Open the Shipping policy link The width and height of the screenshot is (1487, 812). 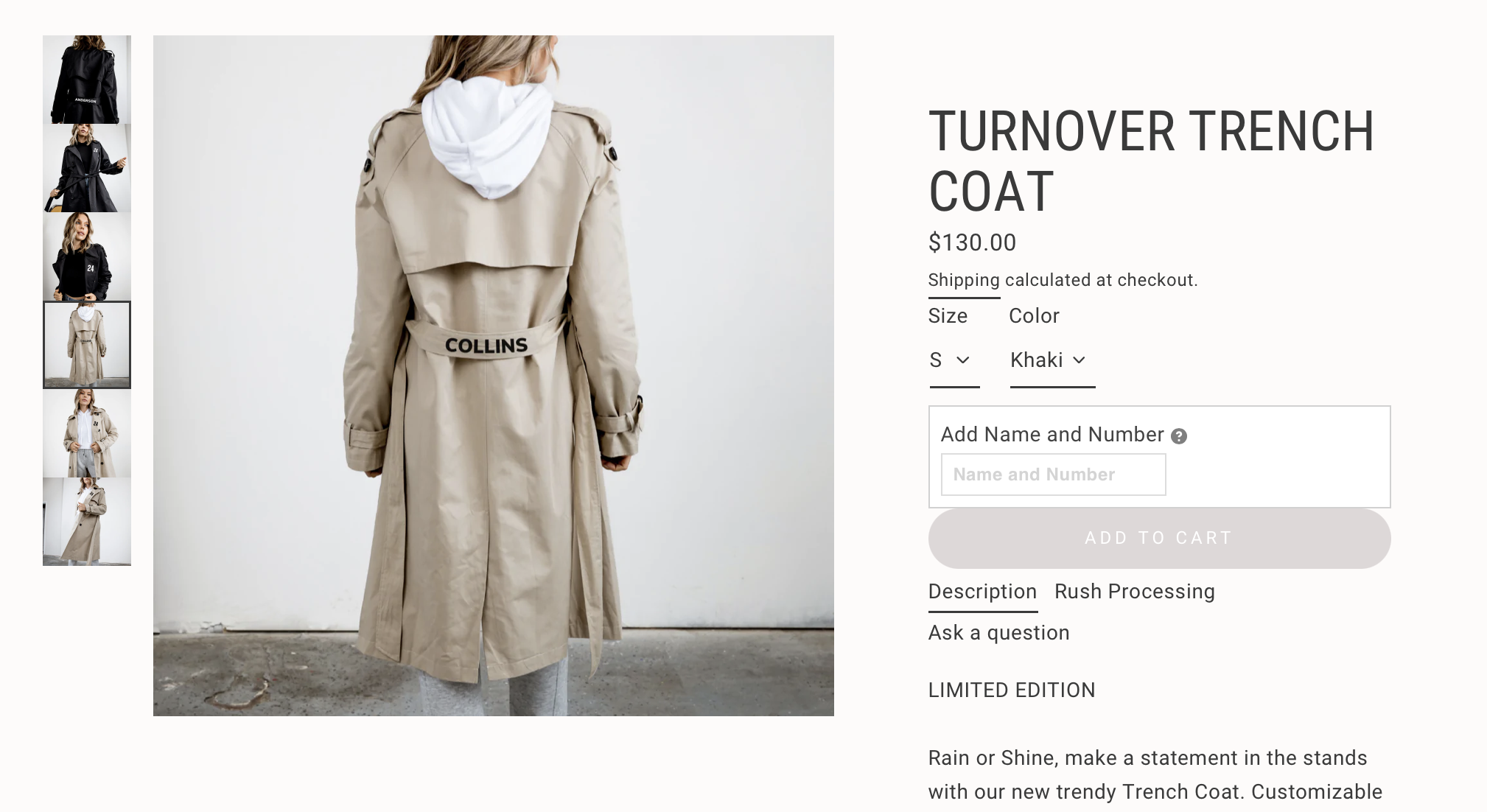point(964,281)
